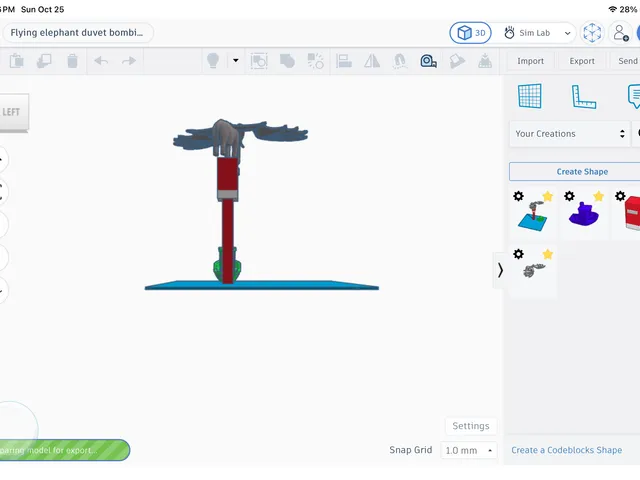Click the show all lightbulb icon
The width and height of the screenshot is (640, 480).
[x=213, y=61]
